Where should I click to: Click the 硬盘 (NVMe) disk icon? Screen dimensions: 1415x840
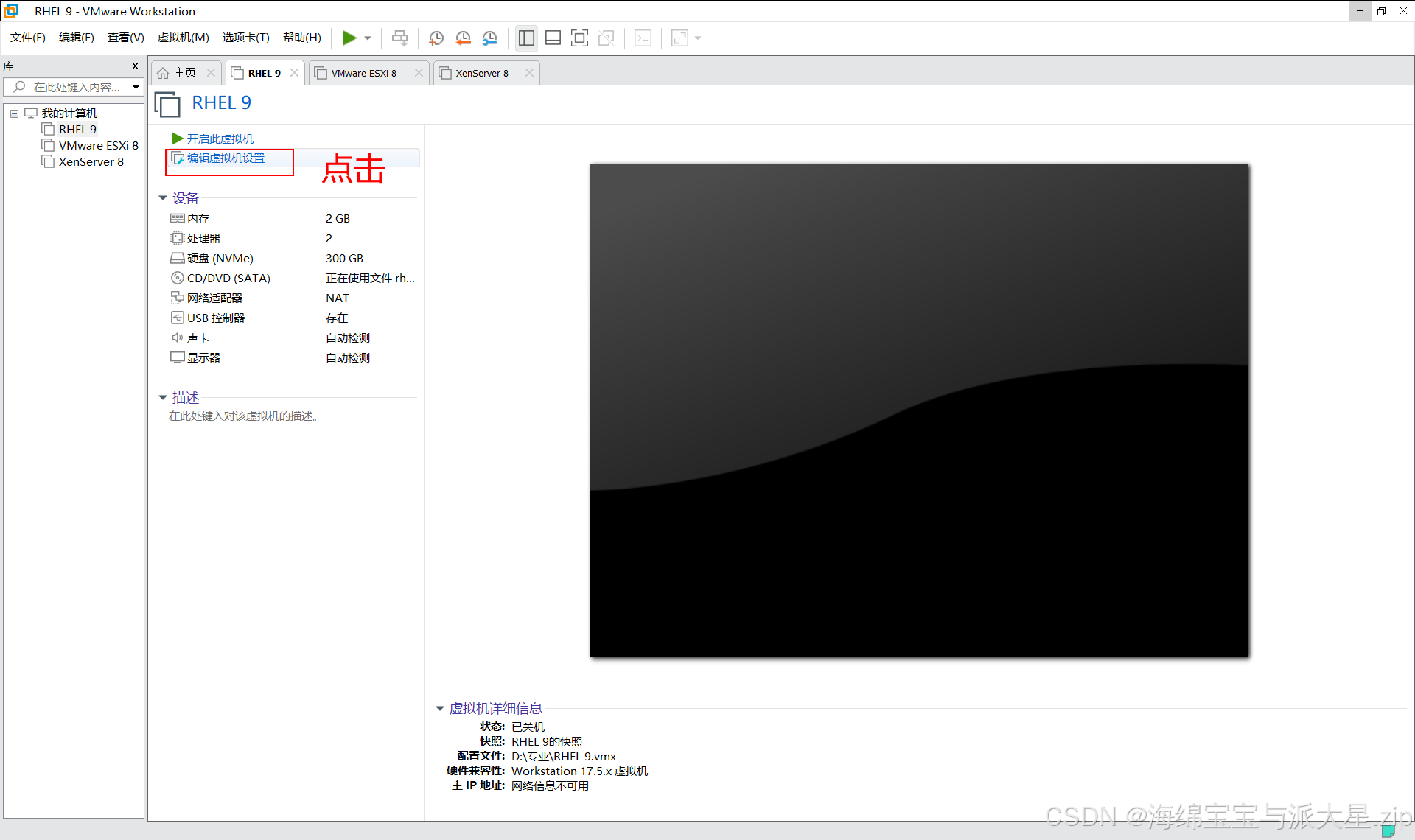(178, 258)
